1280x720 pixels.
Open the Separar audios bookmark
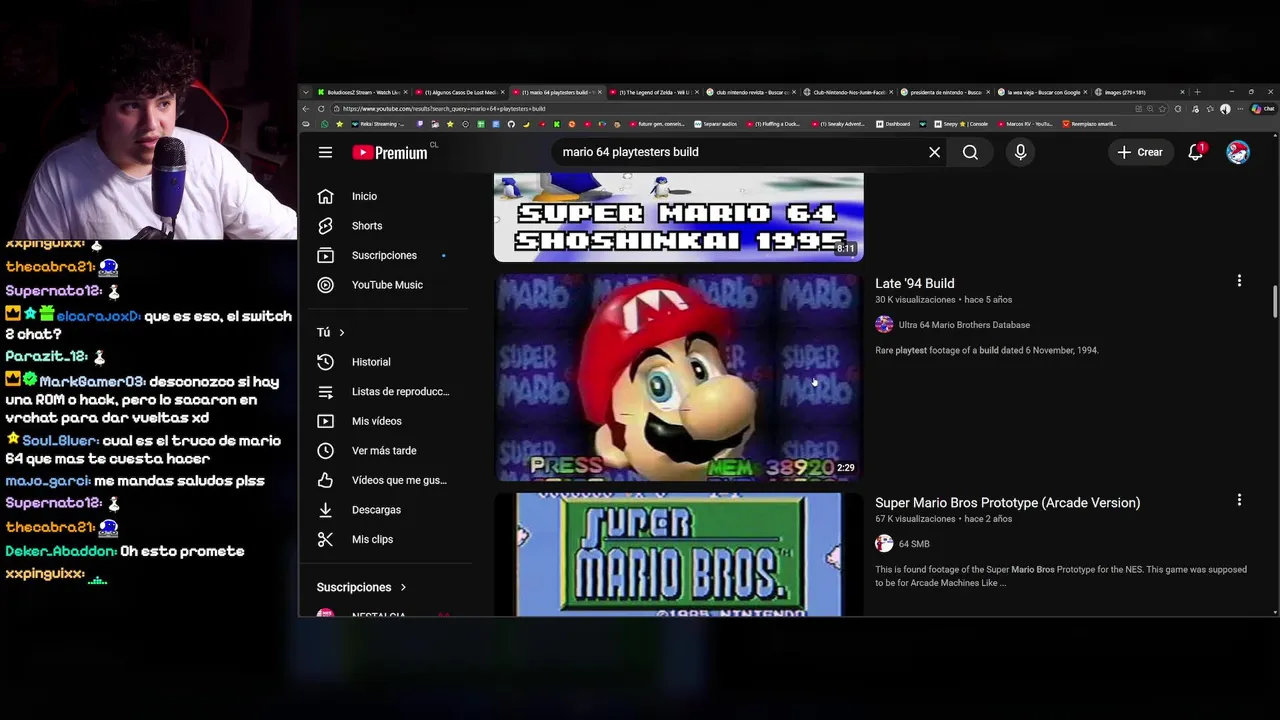[716, 124]
